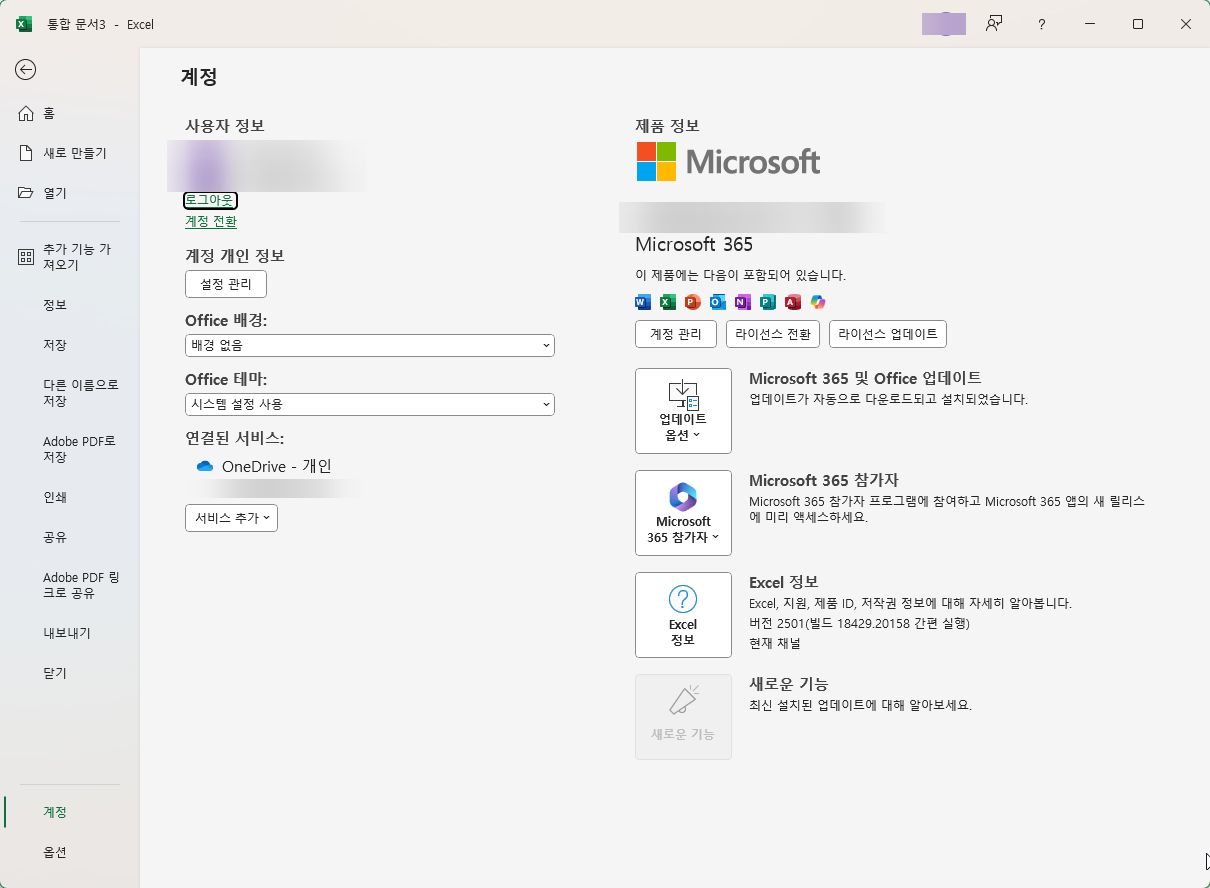Click the OneDrive cloud icon under connected services
The width and height of the screenshot is (1210, 888).
204,465
